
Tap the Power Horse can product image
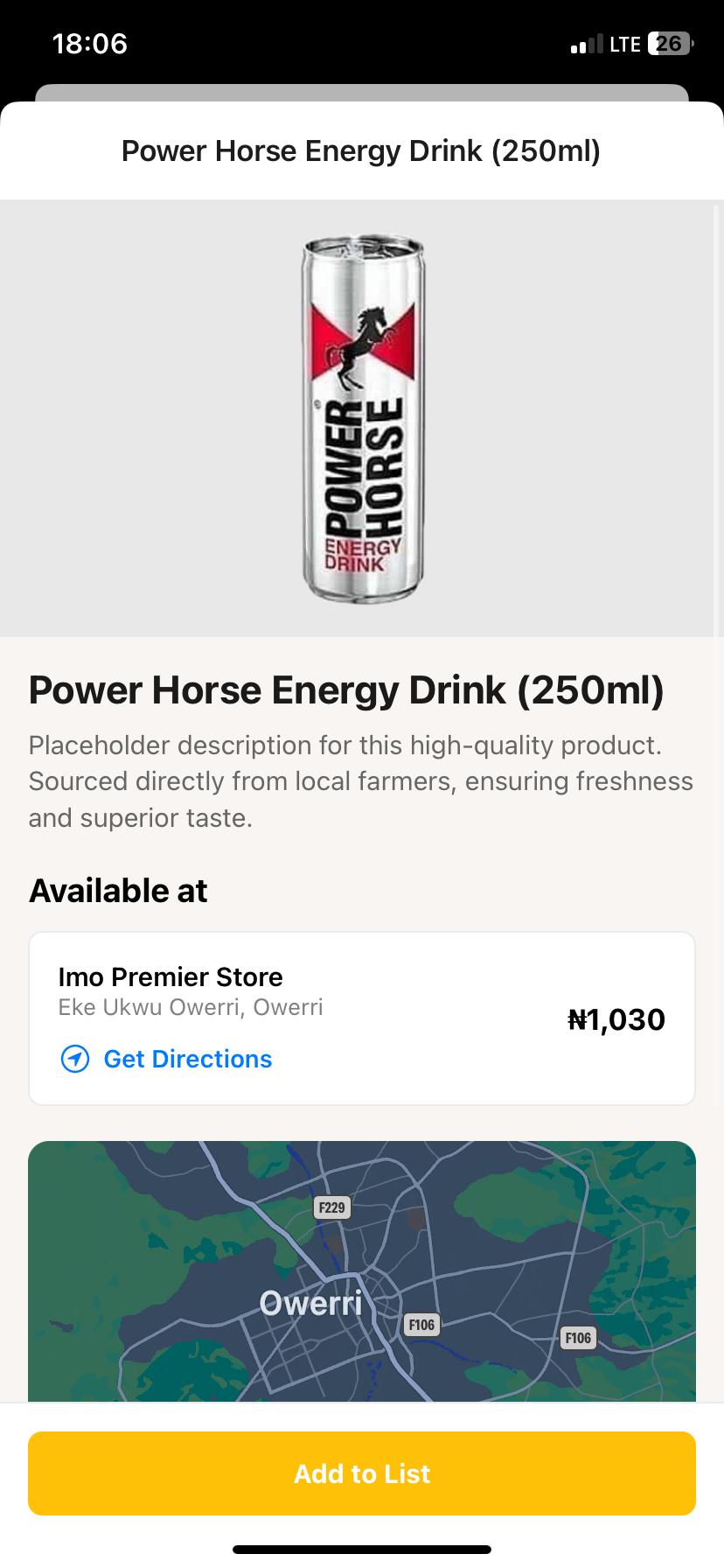pos(362,418)
